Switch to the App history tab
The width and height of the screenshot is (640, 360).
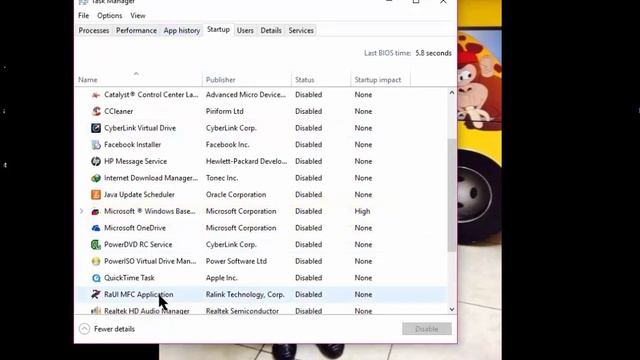pyautogui.click(x=182, y=31)
